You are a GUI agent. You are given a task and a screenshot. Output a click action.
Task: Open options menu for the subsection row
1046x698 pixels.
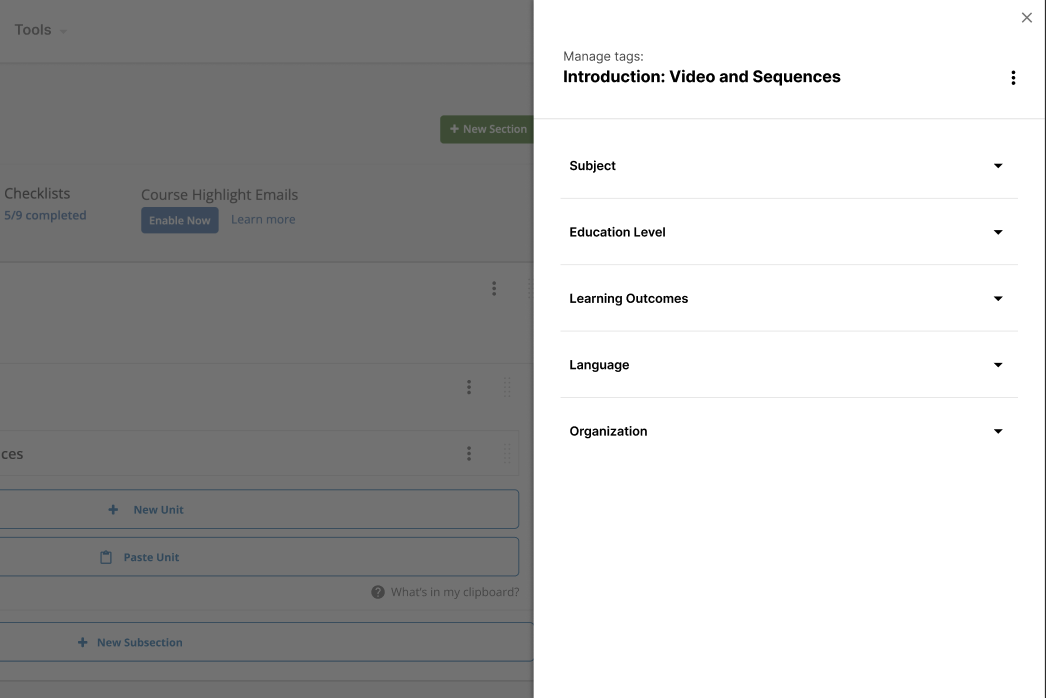pyautogui.click(x=469, y=387)
